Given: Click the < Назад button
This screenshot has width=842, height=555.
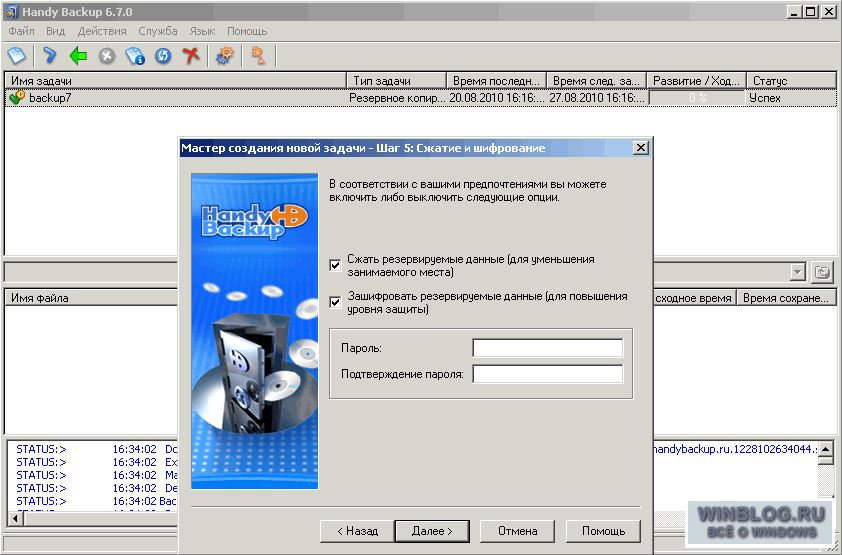Looking at the screenshot, I should point(357,531).
